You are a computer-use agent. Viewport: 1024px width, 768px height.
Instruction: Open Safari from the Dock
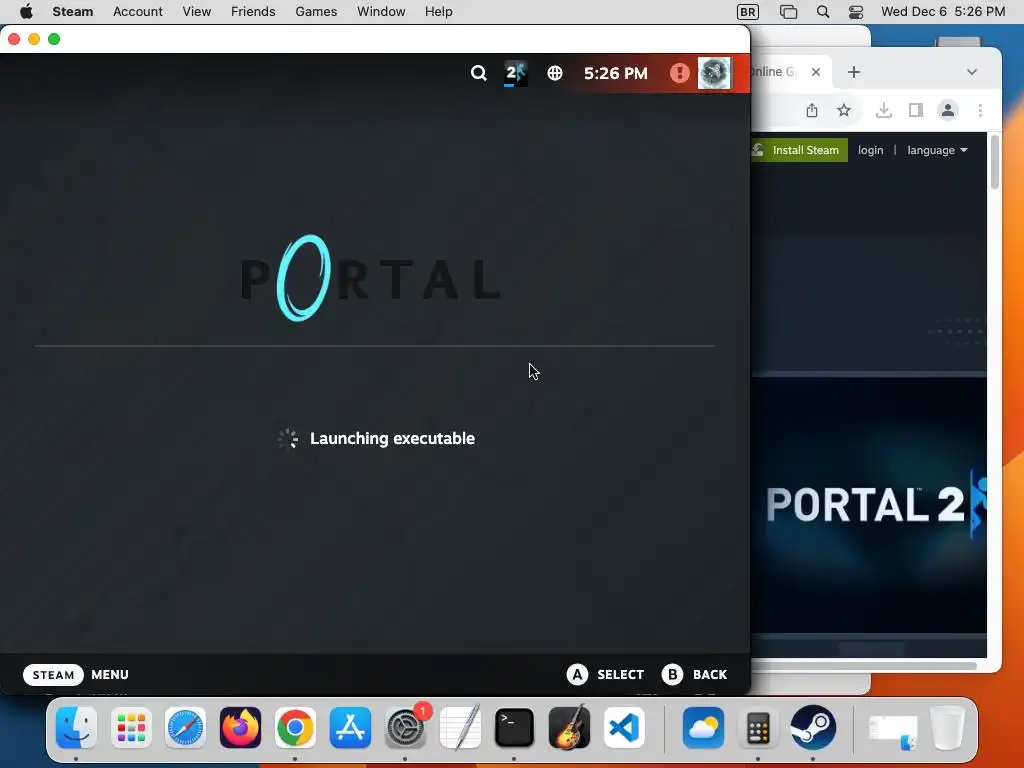pos(185,728)
